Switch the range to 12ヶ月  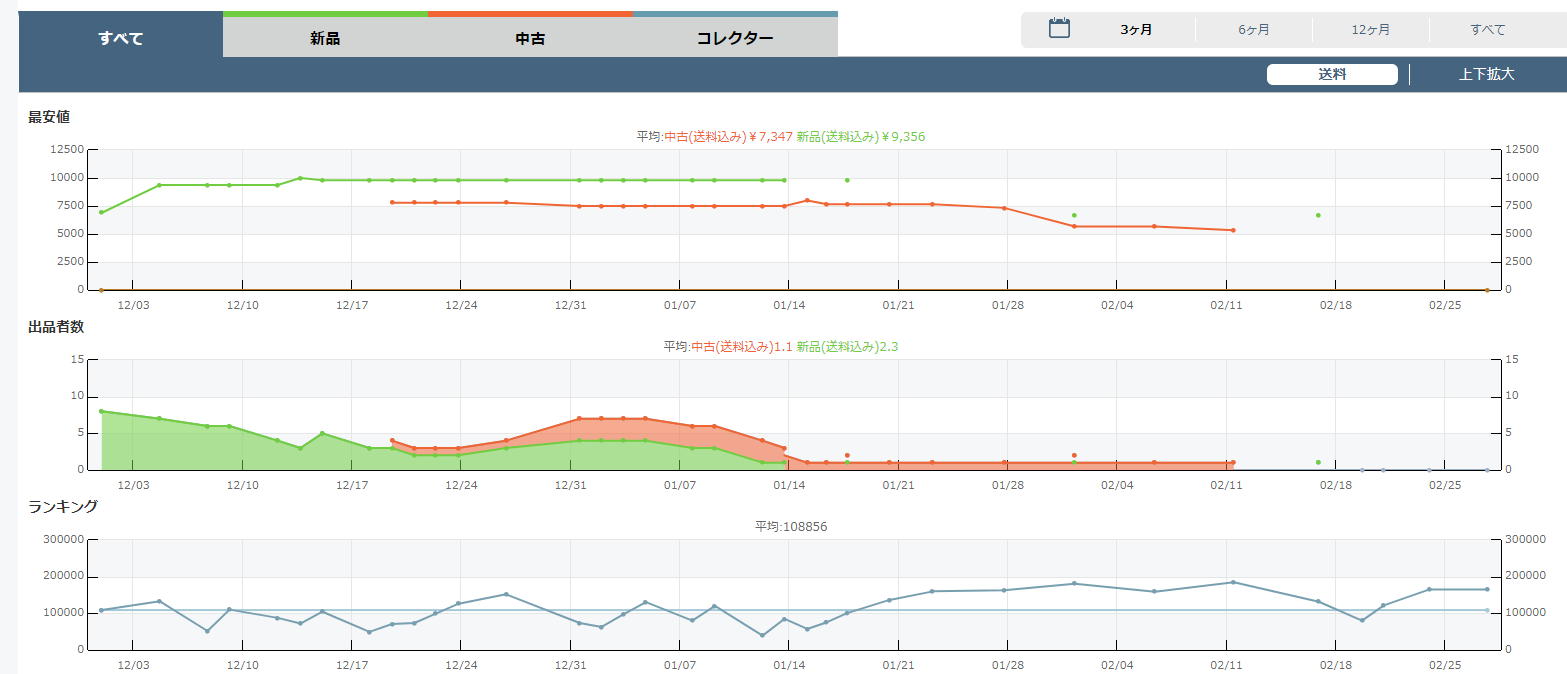coord(1370,30)
